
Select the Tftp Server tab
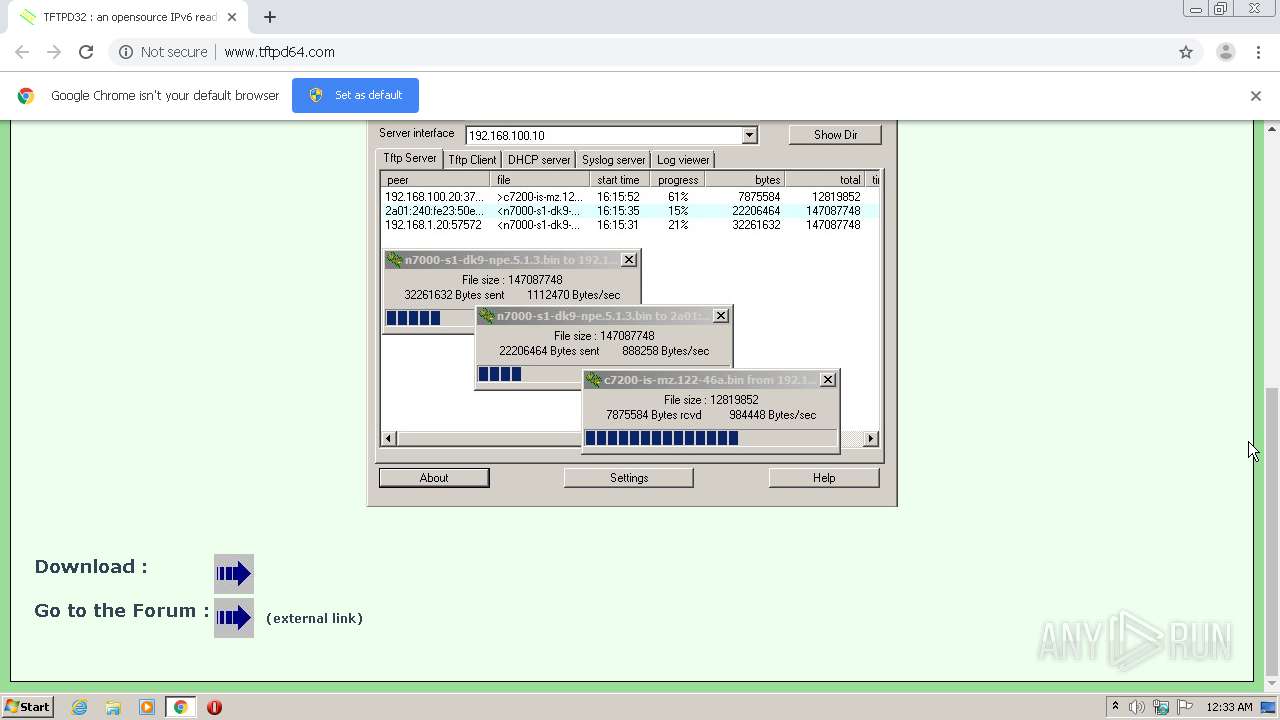pyautogui.click(x=410, y=158)
